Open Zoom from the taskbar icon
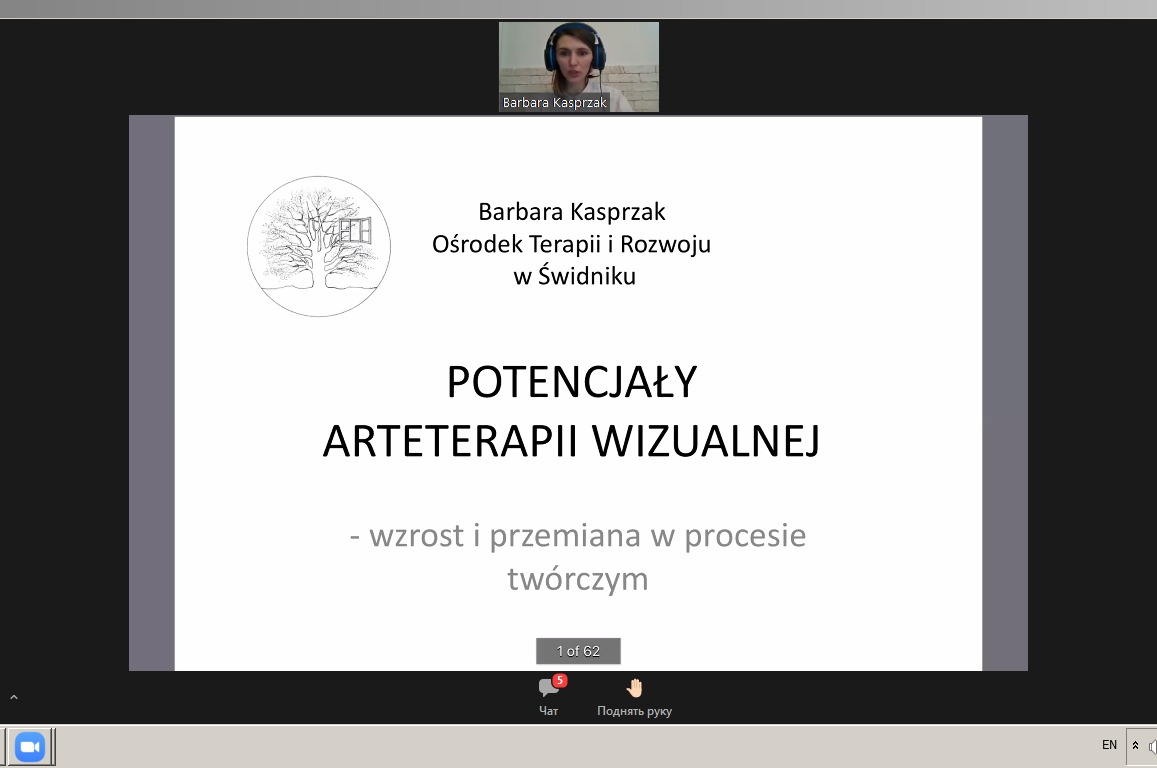The image size is (1157, 768). coord(30,747)
